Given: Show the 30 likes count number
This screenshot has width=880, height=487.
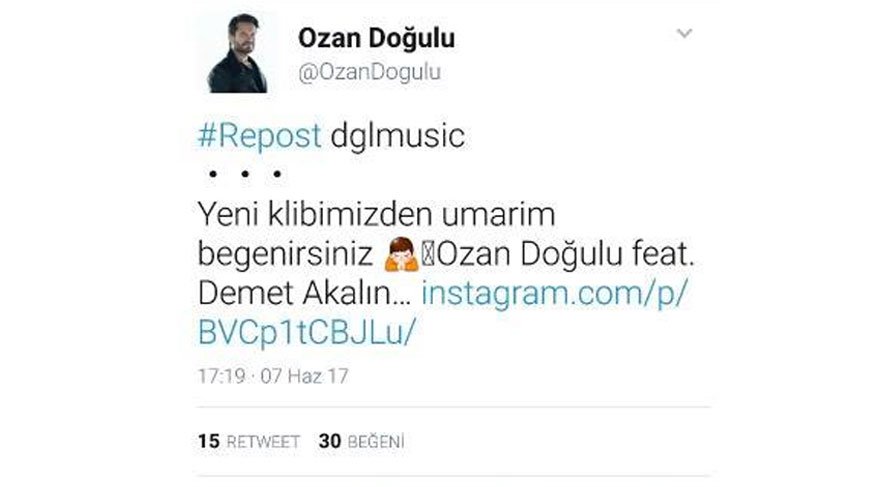Looking at the screenshot, I should click(x=329, y=441).
